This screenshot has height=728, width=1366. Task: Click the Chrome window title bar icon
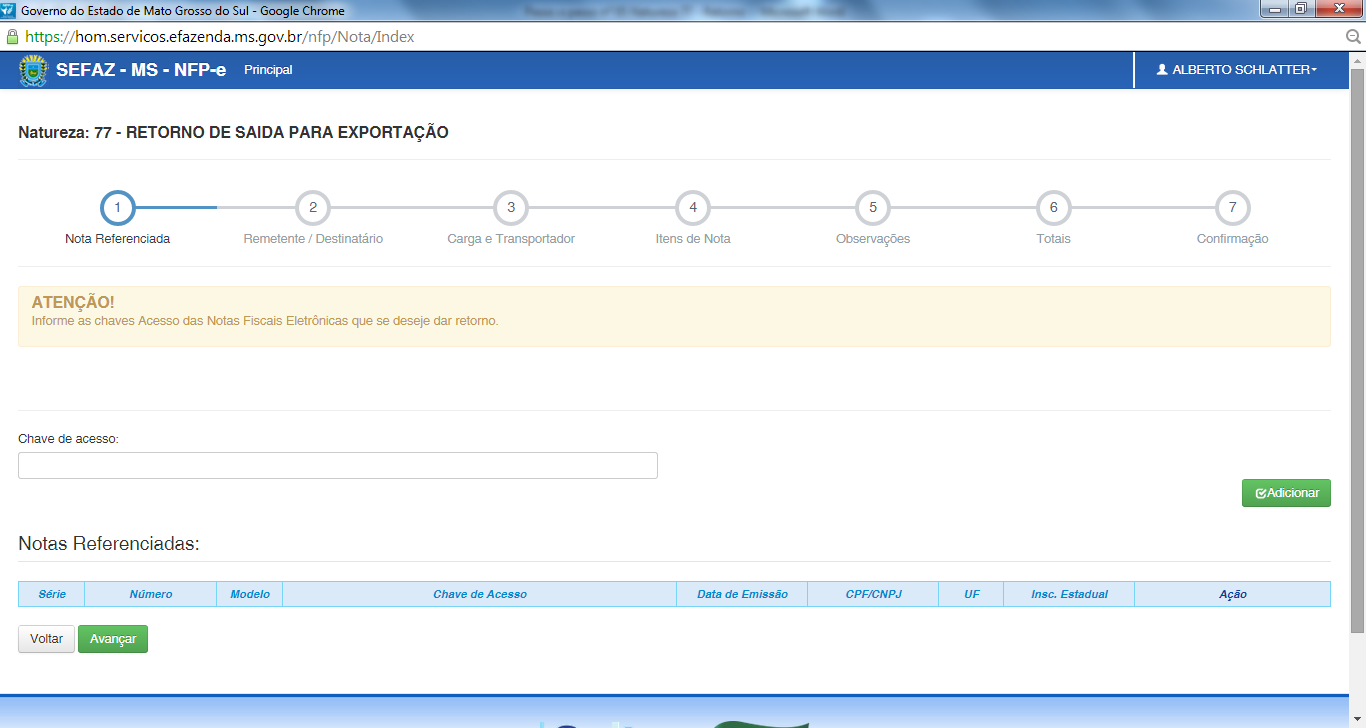point(9,10)
